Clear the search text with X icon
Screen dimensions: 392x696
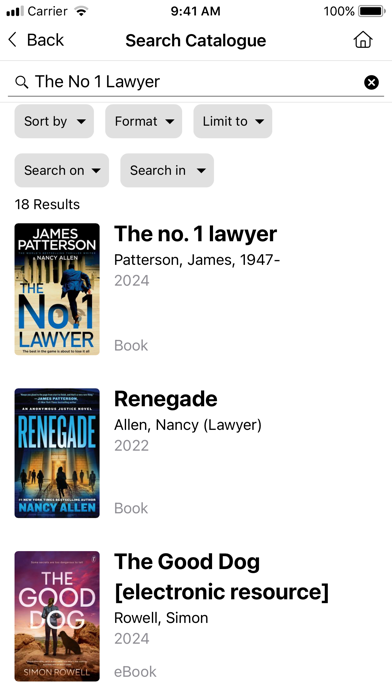click(x=371, y=82)
